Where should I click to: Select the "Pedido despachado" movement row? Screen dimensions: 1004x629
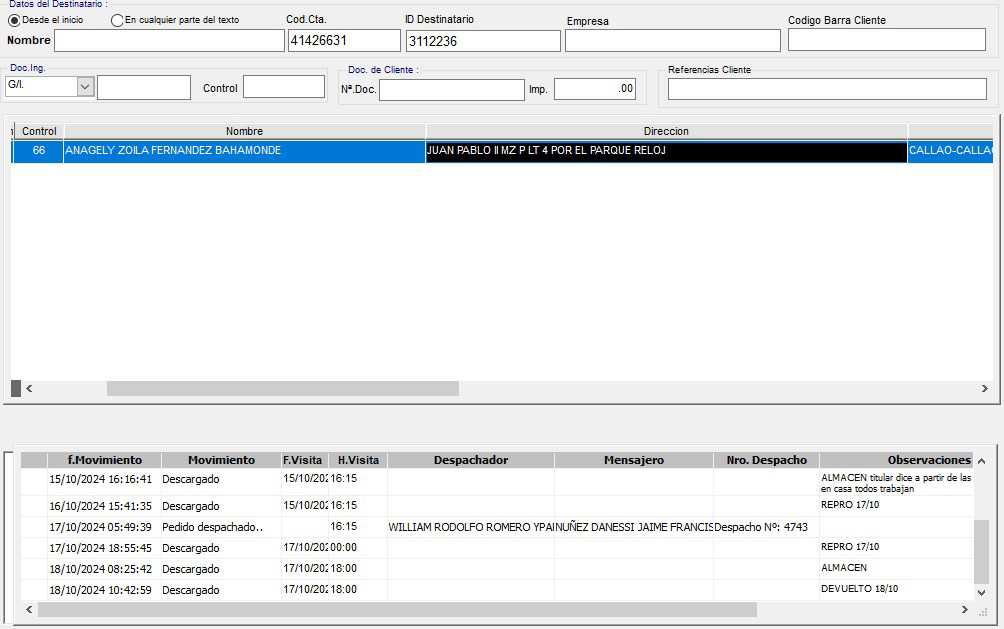212,527
